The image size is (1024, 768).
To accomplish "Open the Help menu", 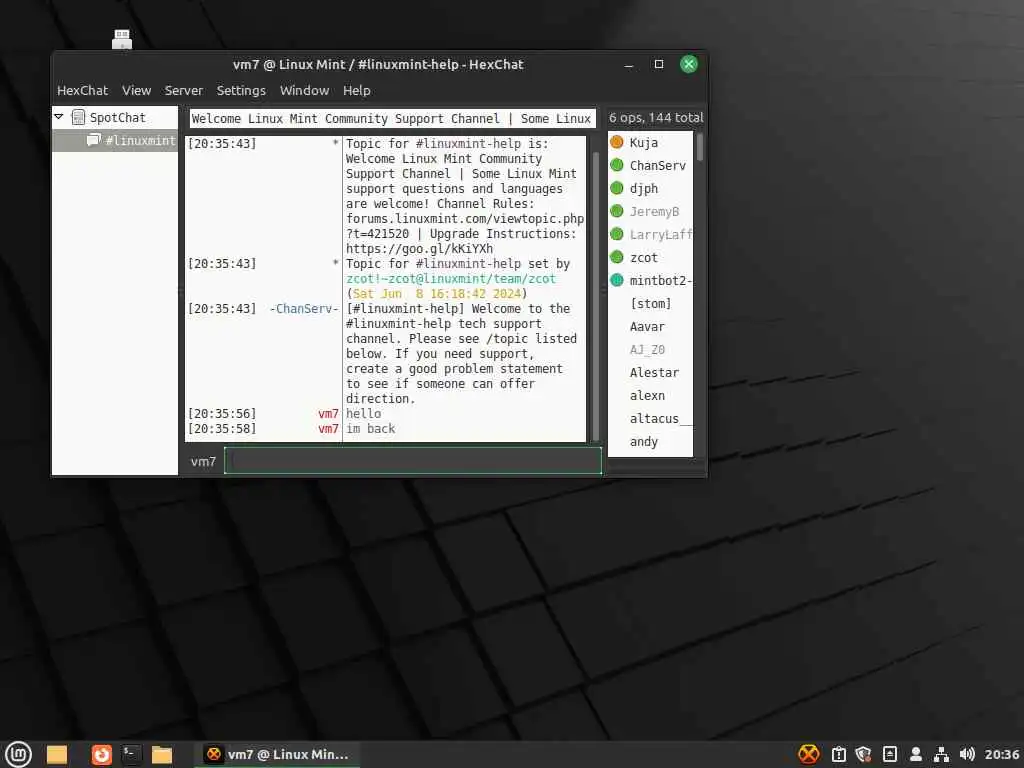I will [x=357, y=90].
